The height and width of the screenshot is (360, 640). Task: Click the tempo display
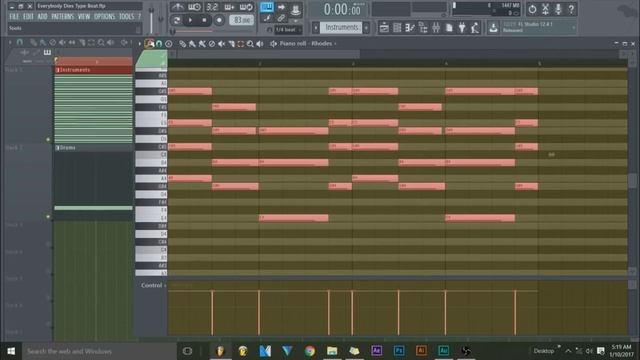pyautogui.click(x=241, y=20)
